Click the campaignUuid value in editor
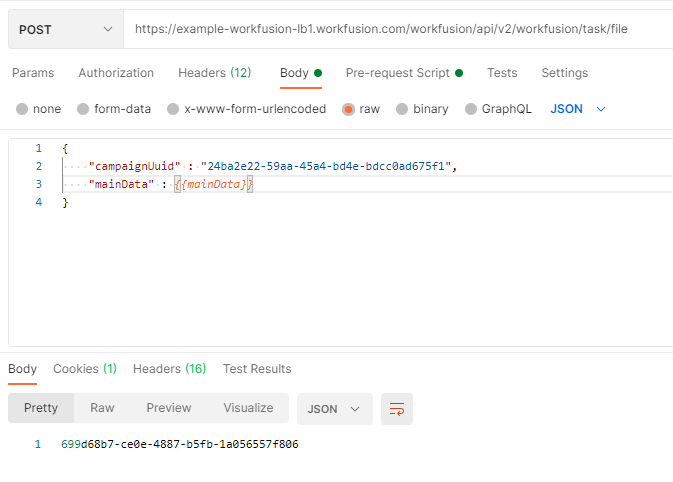Image resolution: width=673 pixels, height=482 pixels. (x=326, y=166)
